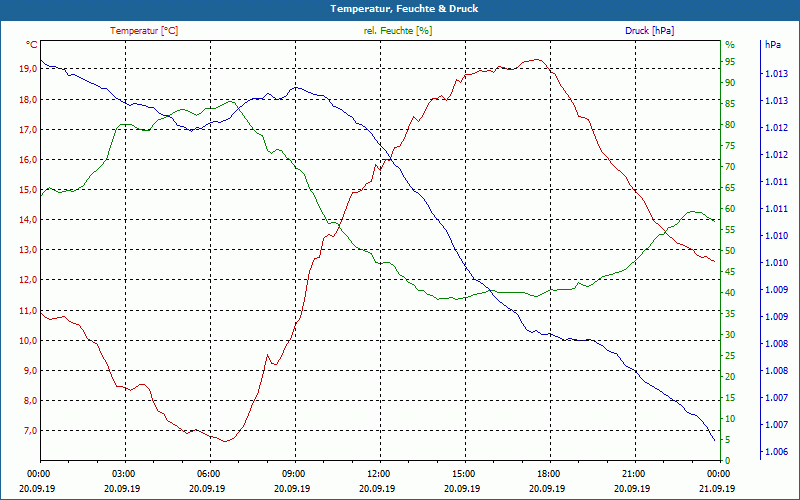The image size is (800, 500).
Task: Click green humidity axis tick 95
Action: (x=730, y=62)
